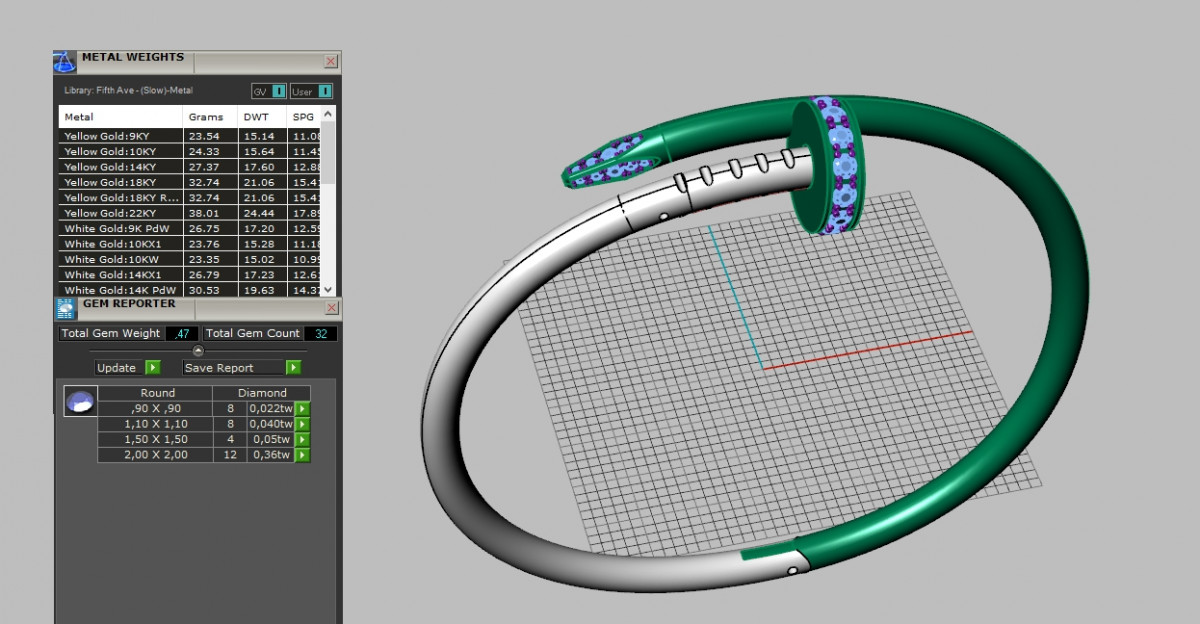Toggle the GV library switch
This screenshot has width=1200, height=624.
270,91
